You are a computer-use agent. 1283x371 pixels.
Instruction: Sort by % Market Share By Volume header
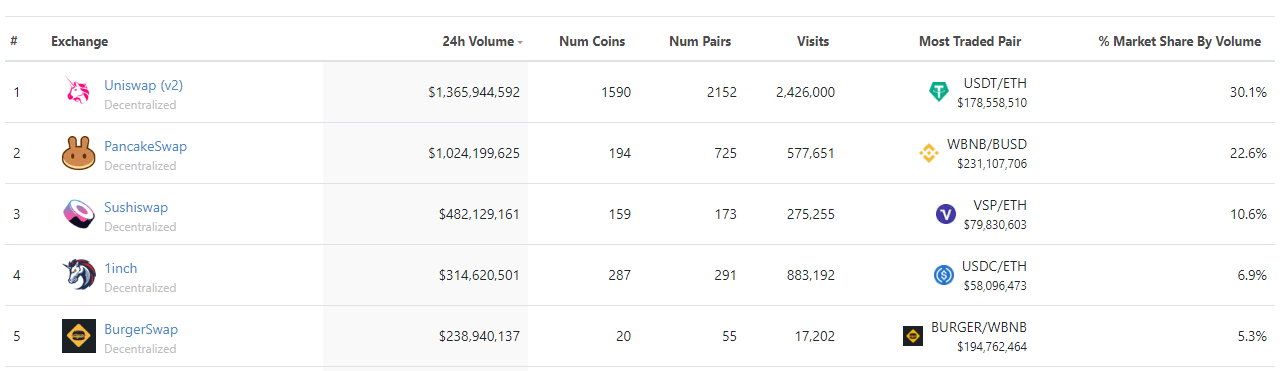pos(1180,41)
